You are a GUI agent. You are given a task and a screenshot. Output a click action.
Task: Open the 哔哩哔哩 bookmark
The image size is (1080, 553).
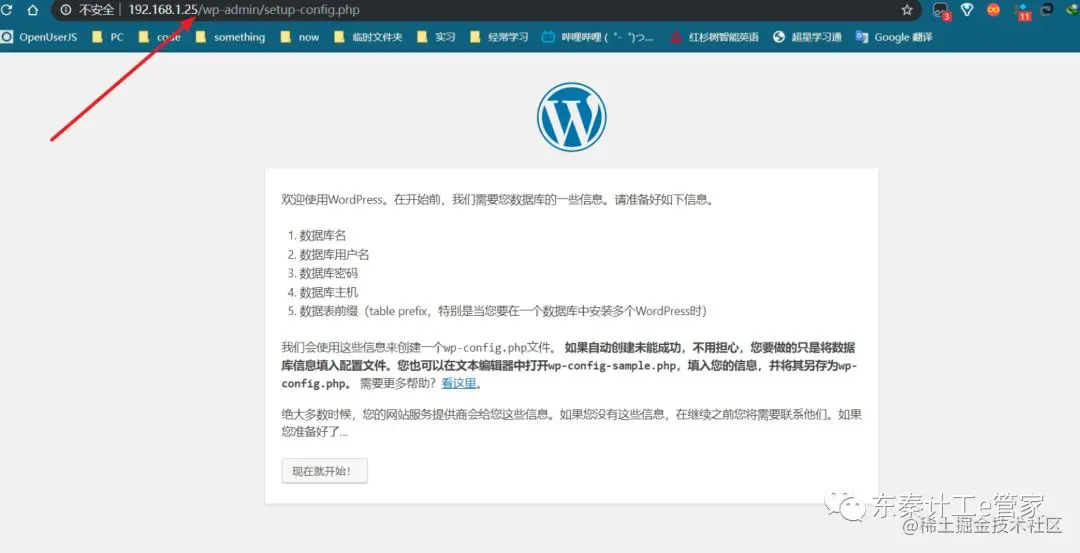(597, 37)
